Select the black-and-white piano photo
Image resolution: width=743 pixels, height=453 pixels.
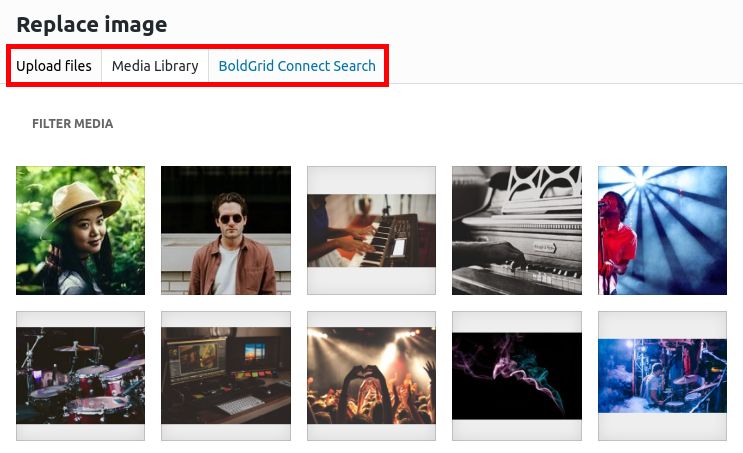coord(517,230)
